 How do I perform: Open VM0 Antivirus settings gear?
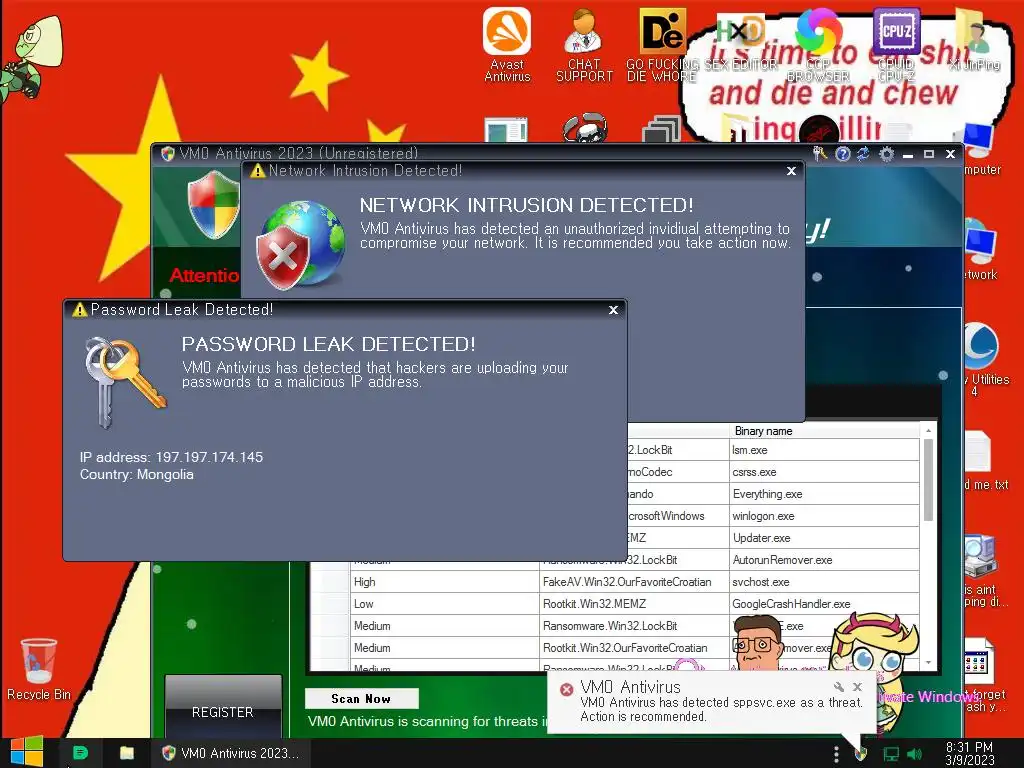(886, 154)
